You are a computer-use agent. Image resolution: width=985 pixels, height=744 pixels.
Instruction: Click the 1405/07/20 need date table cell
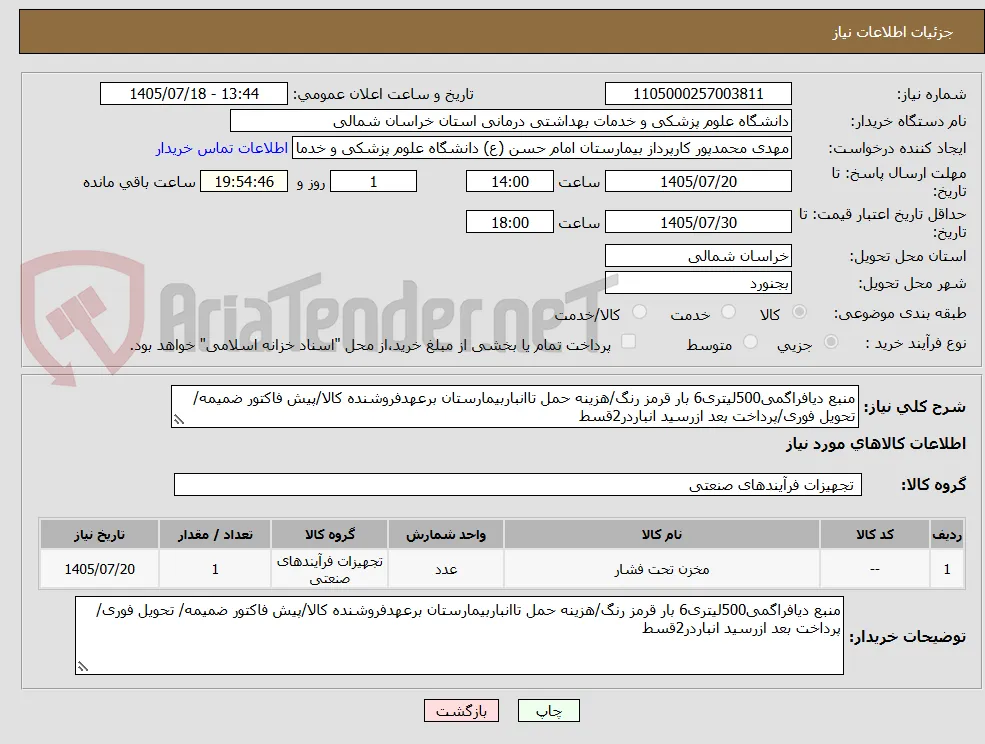point(99,569)
